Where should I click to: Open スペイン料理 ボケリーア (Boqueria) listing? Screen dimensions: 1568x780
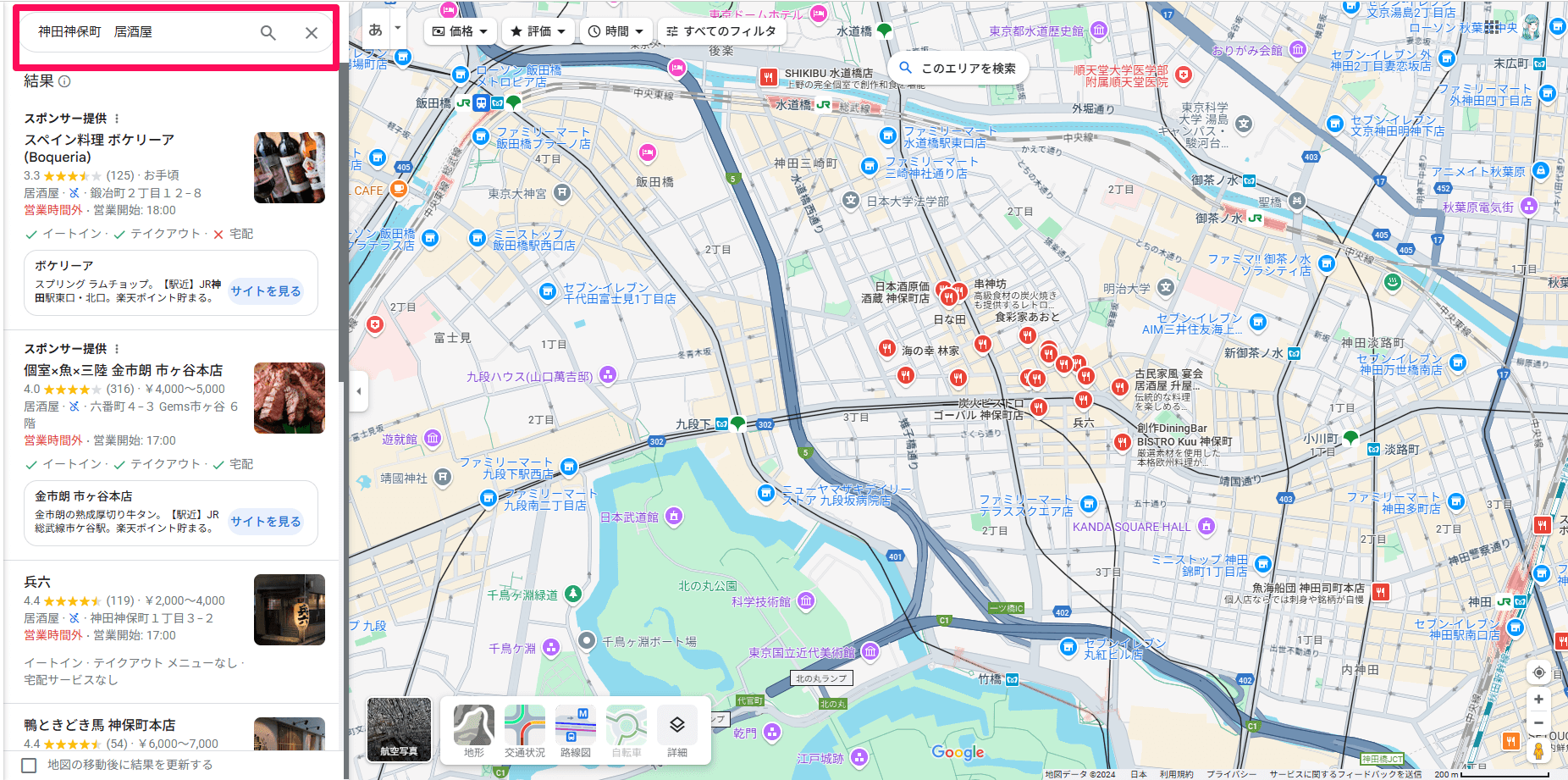coord(99,148)
